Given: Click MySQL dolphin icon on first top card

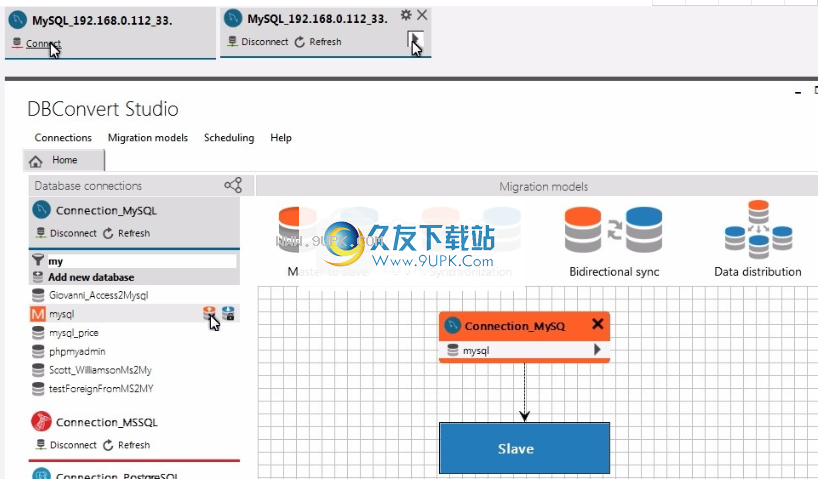Looking at the screenshot, I should (18, 20).
